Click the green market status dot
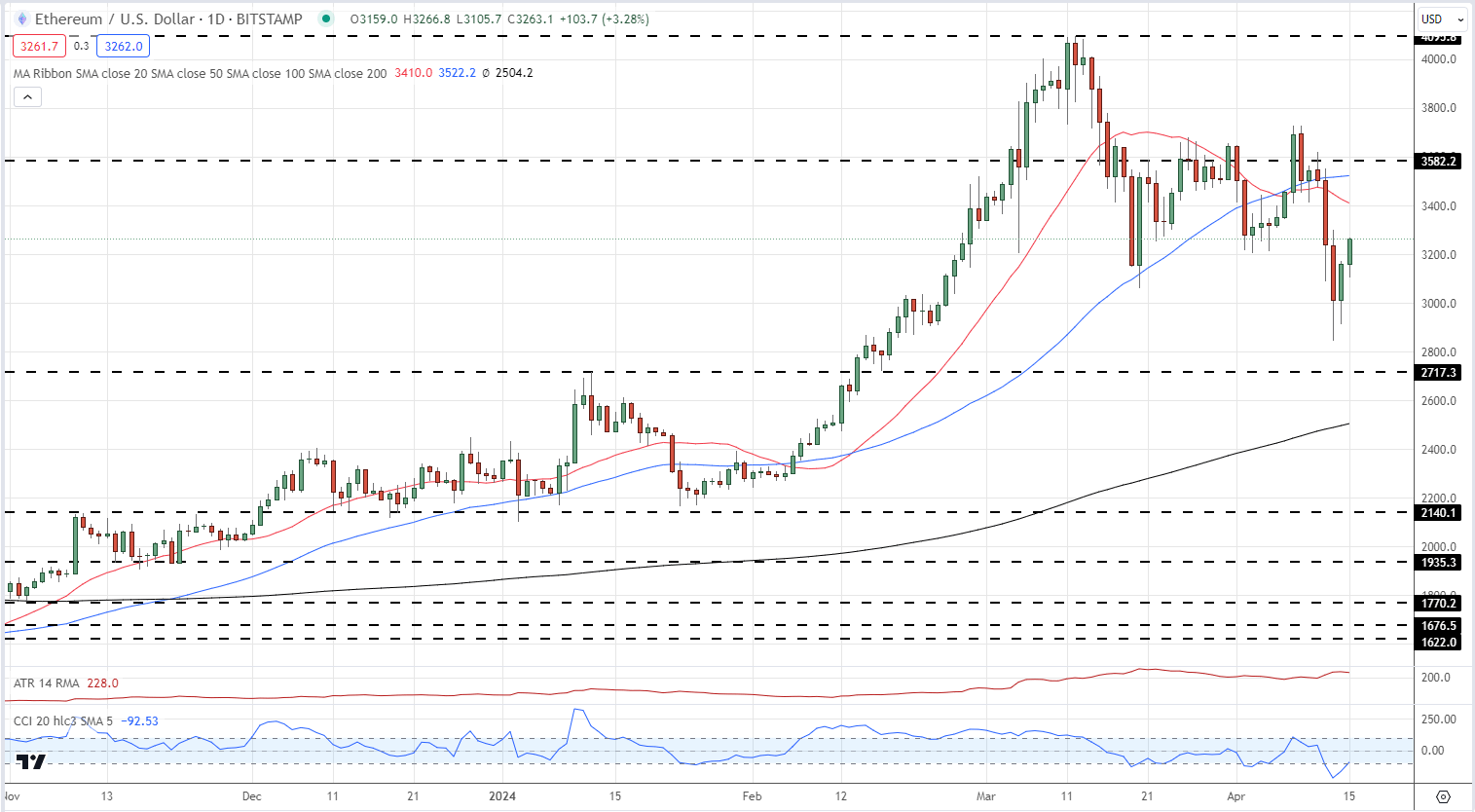Screen dimensions: 1475x812 [326, 18]
